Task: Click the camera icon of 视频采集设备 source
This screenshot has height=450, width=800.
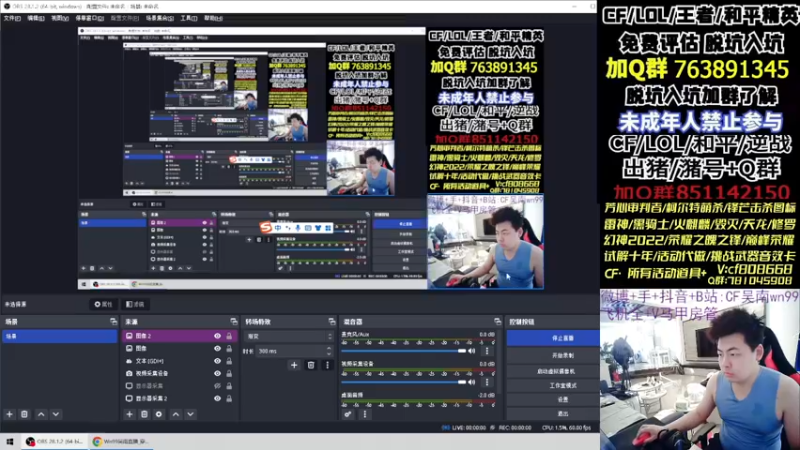Action: coord(129,373)
